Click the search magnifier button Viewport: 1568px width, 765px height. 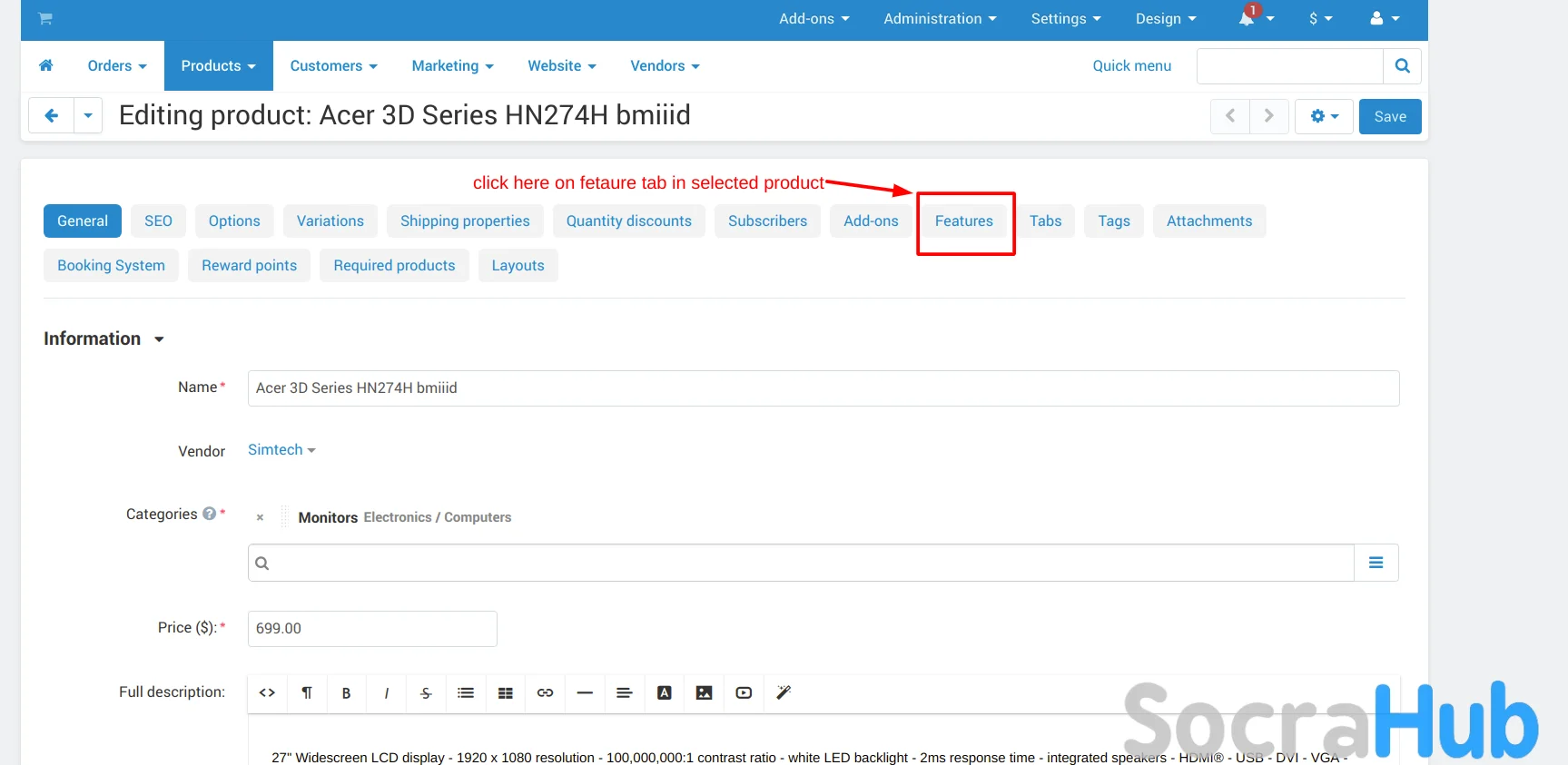pyautogui.click(x=1402, y=66)
